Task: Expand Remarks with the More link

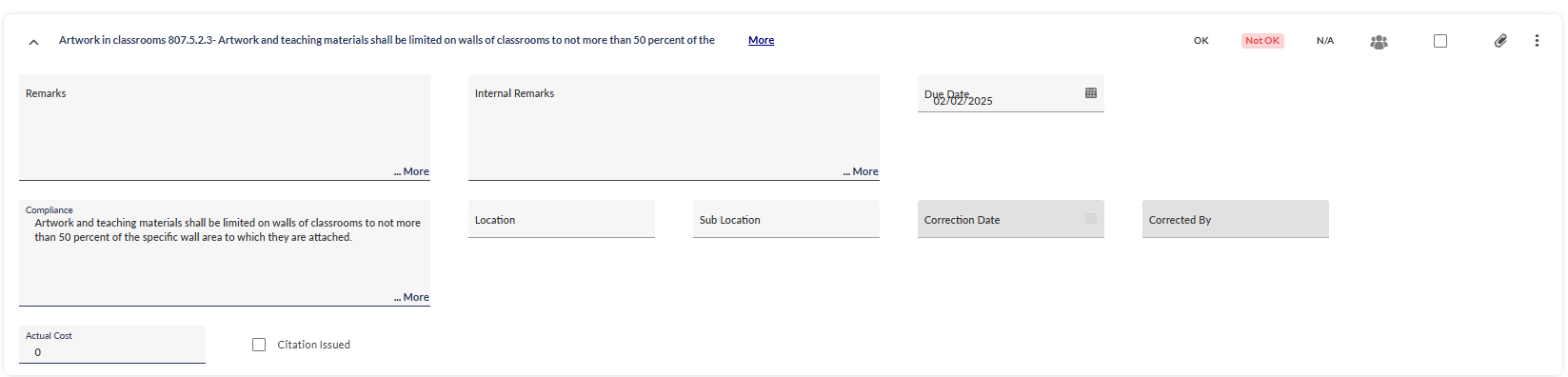Action: [x=412, y=171]
